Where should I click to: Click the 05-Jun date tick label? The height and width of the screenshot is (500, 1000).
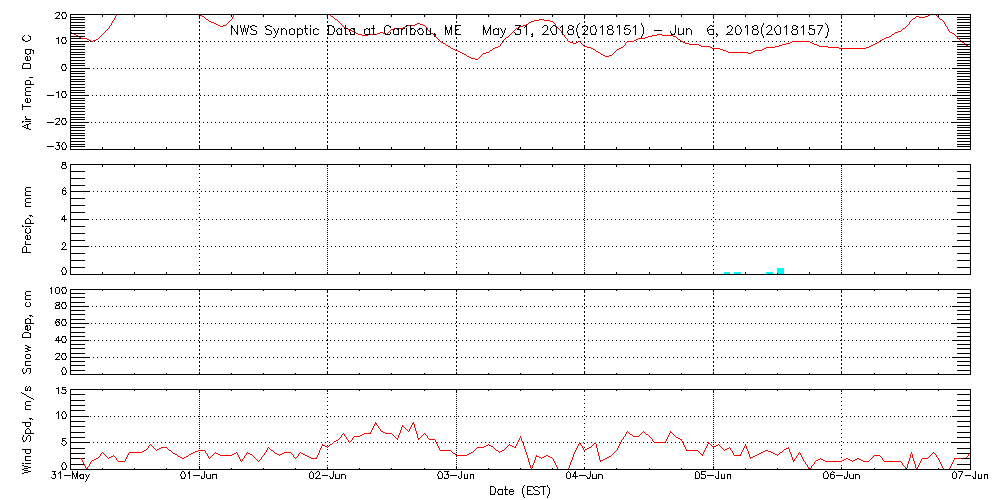point(713,477)
